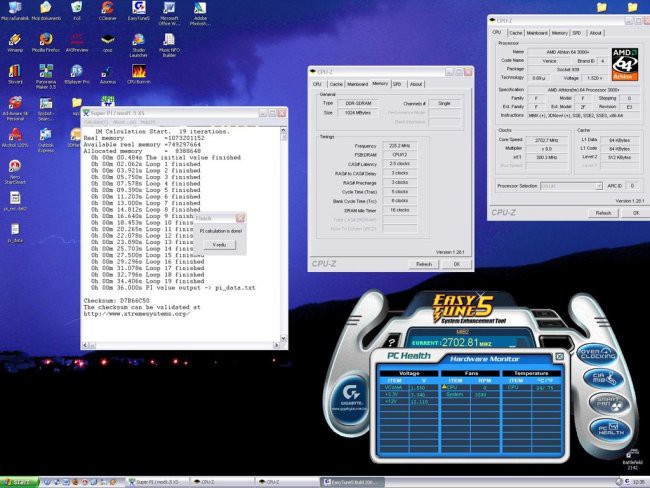The width and height of the screenshot is (650, 488).
Task: Select the Studio Launcher desktop icon
Action: [138, 45]
